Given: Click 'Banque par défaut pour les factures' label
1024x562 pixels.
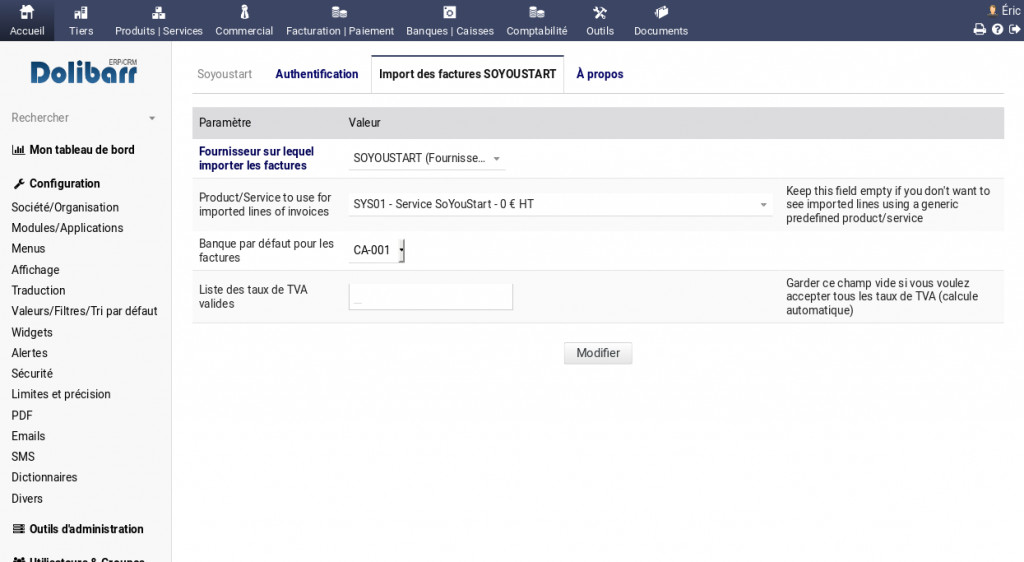Looking at the screenshot, I should click(266, 251).
